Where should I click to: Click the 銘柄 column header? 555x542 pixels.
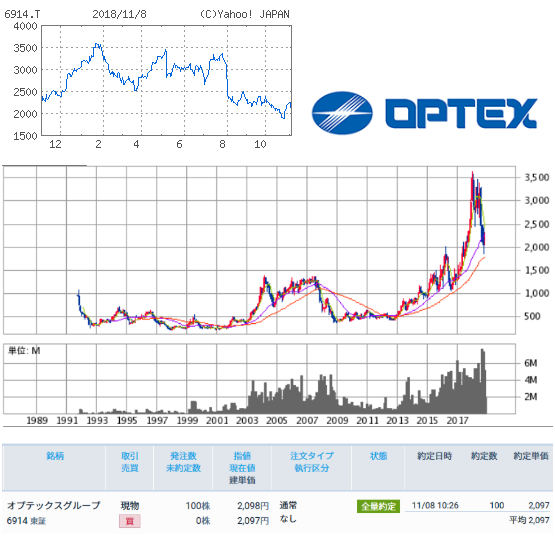[55, 456]
